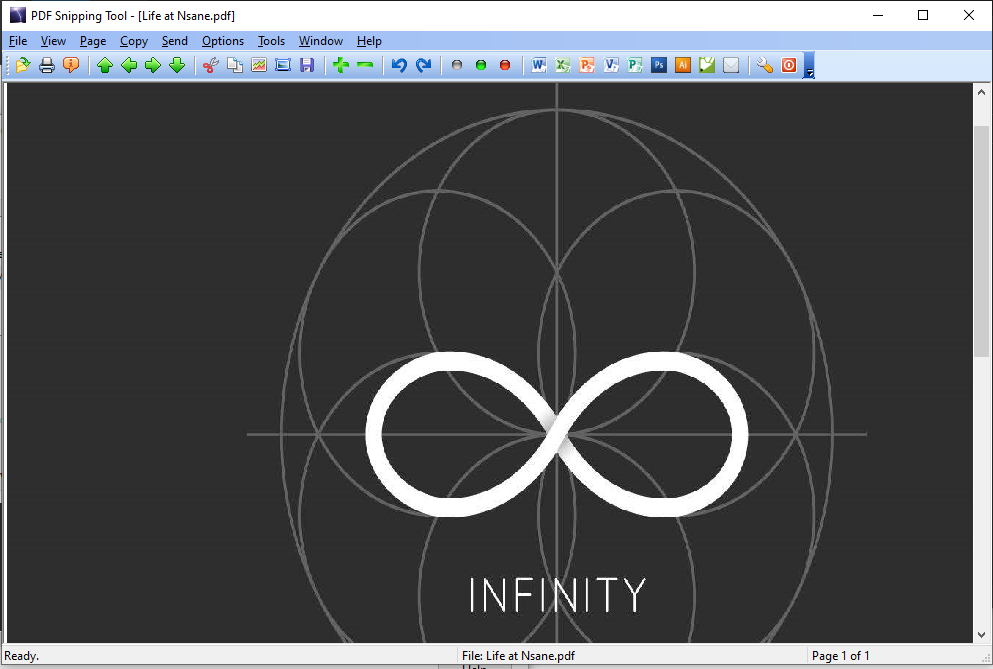
Task: Open the Tools menu
Action: click(x=271, y=41)
